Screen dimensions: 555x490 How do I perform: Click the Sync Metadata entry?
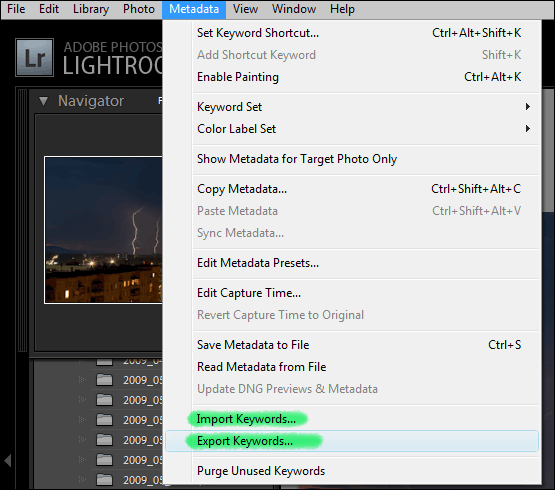(352, 233)
